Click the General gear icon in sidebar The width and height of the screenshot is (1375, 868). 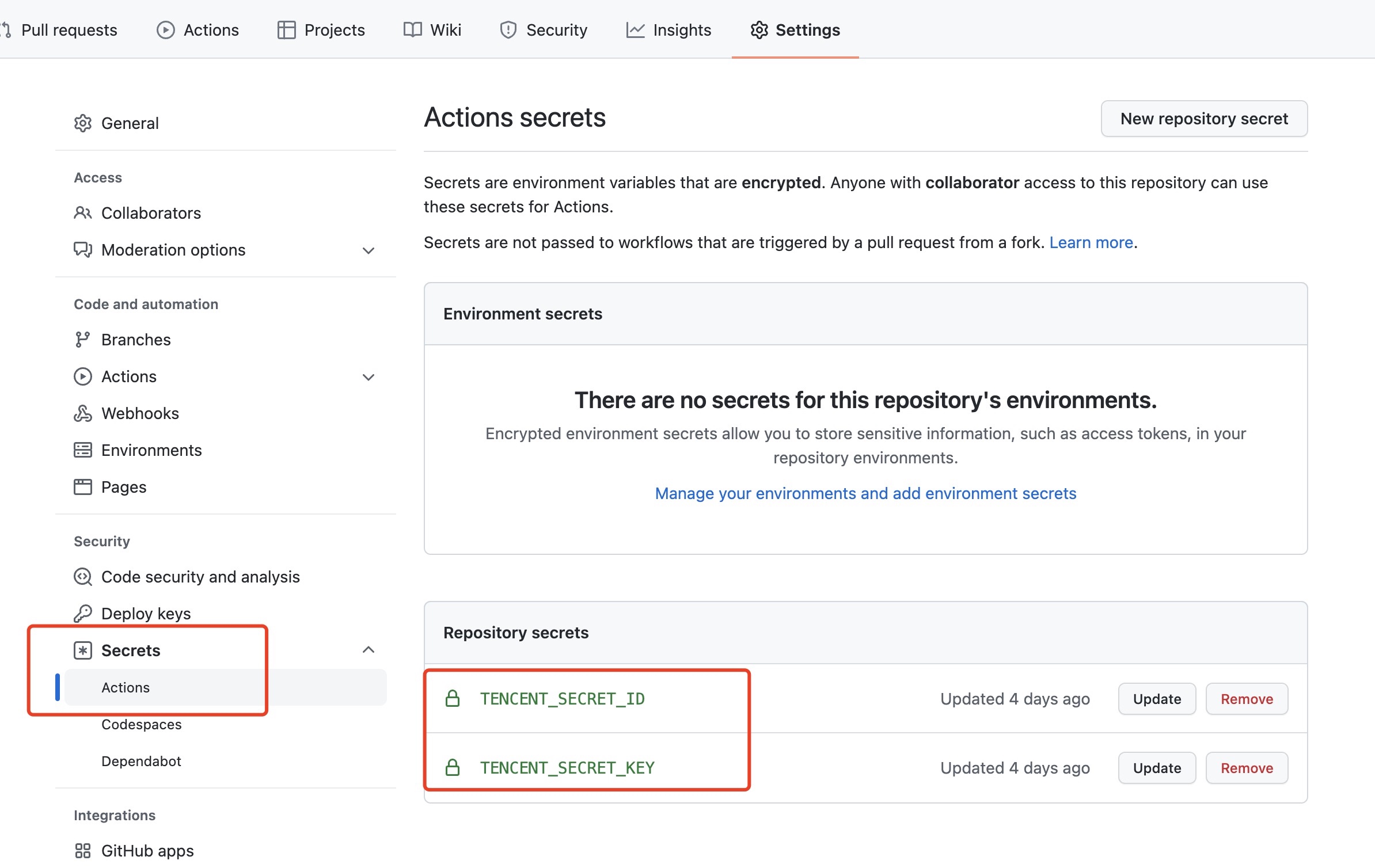pos(83,123)
